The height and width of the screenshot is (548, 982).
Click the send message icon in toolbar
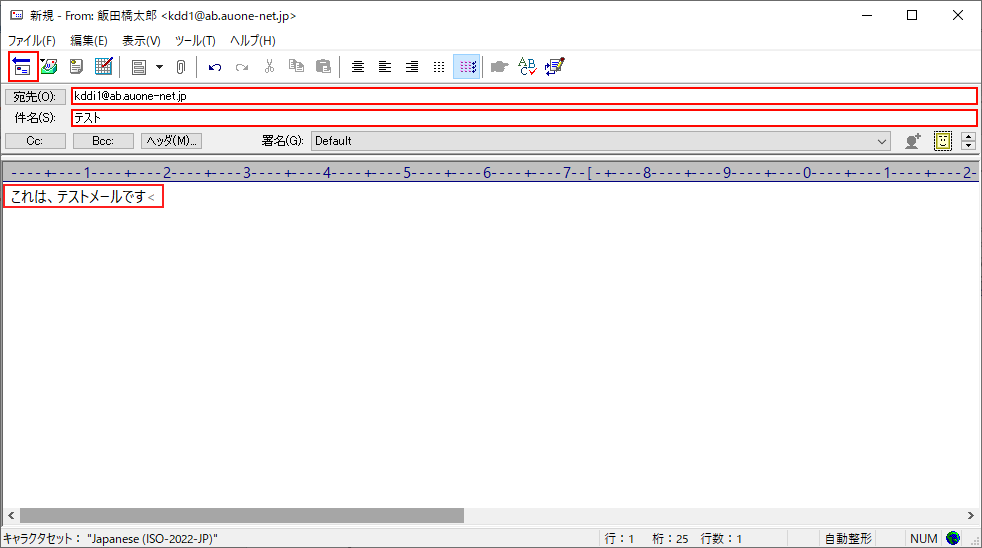(x=23, y=66)
